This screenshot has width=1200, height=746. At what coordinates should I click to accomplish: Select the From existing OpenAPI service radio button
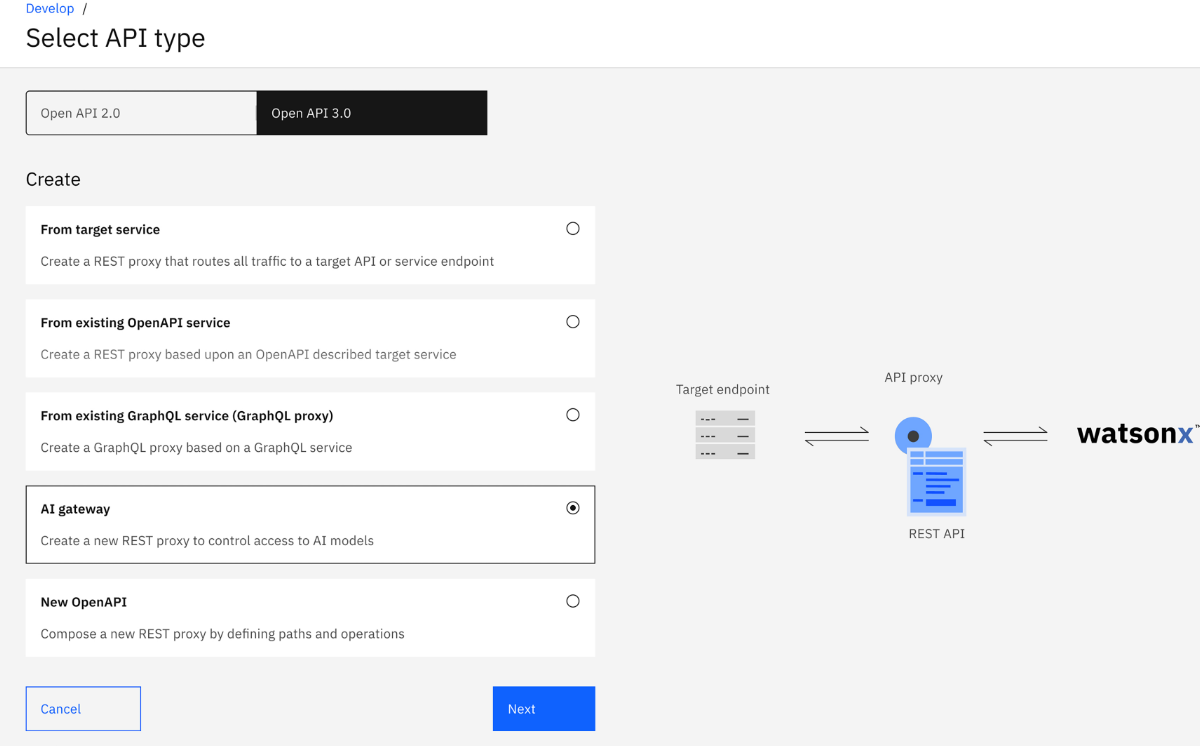point(573,322)
